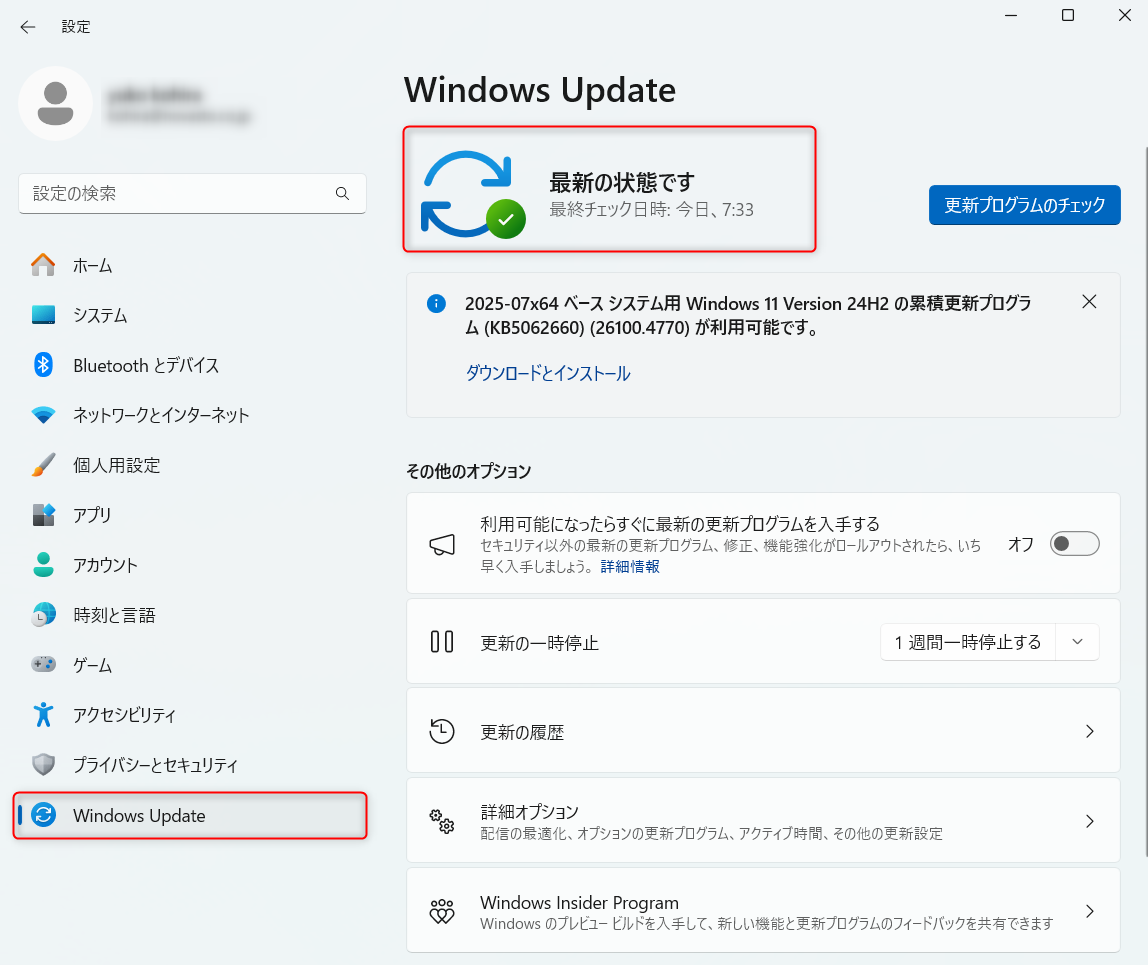
Task: Click the システム monitor icon
Action: pyautogui.click(x=43, y=315)
